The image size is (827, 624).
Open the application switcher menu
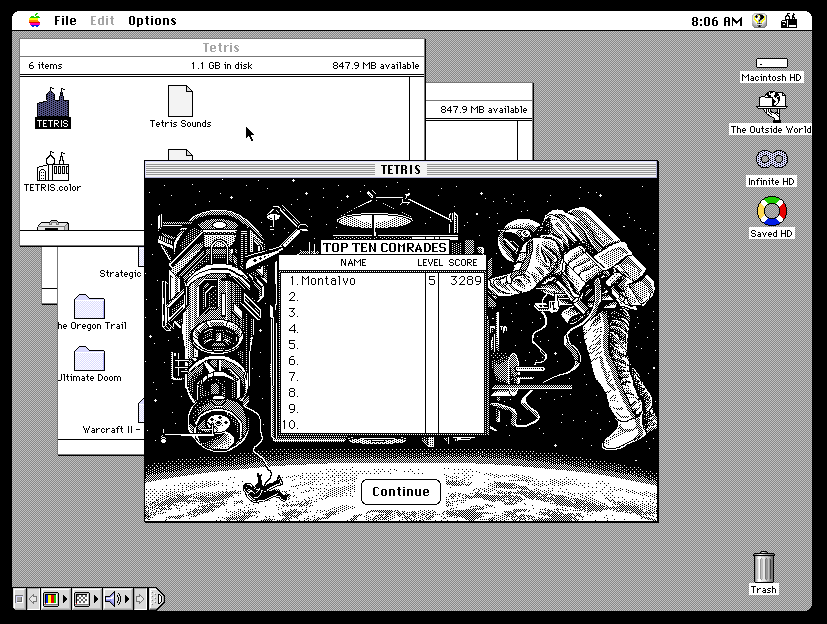[794, 20]
